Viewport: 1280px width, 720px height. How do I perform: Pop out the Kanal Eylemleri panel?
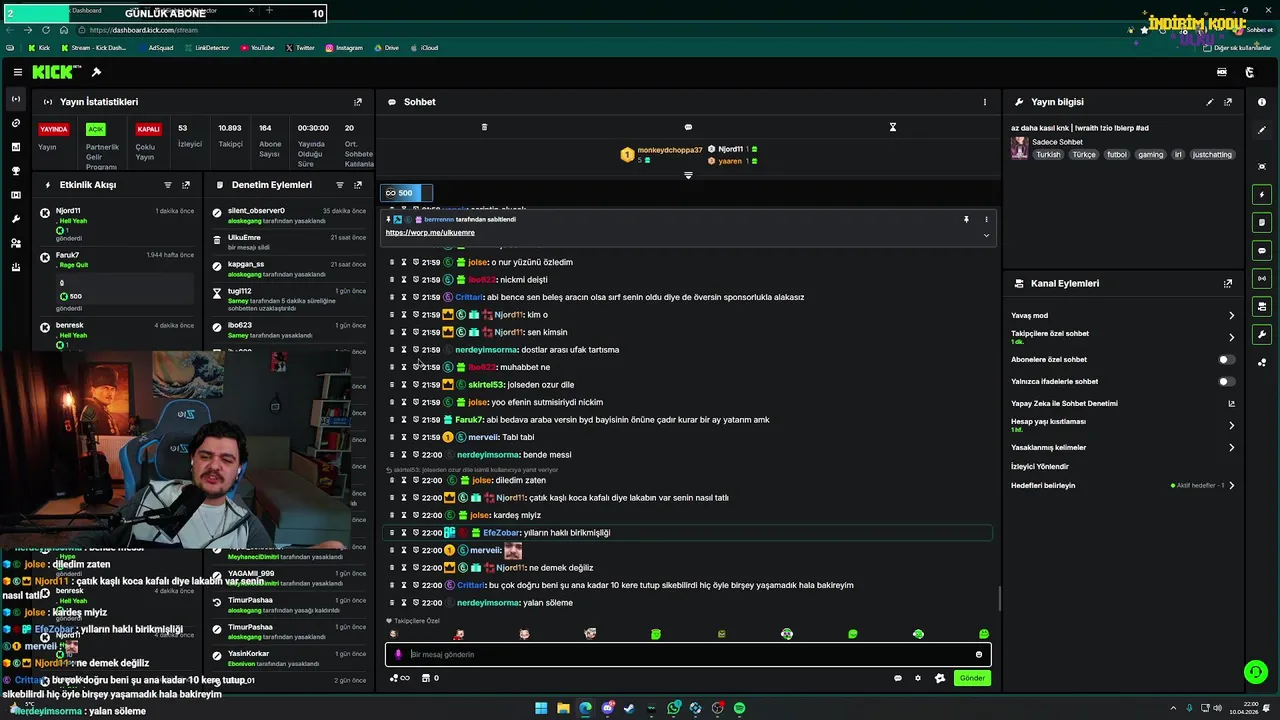(1228, 284)
